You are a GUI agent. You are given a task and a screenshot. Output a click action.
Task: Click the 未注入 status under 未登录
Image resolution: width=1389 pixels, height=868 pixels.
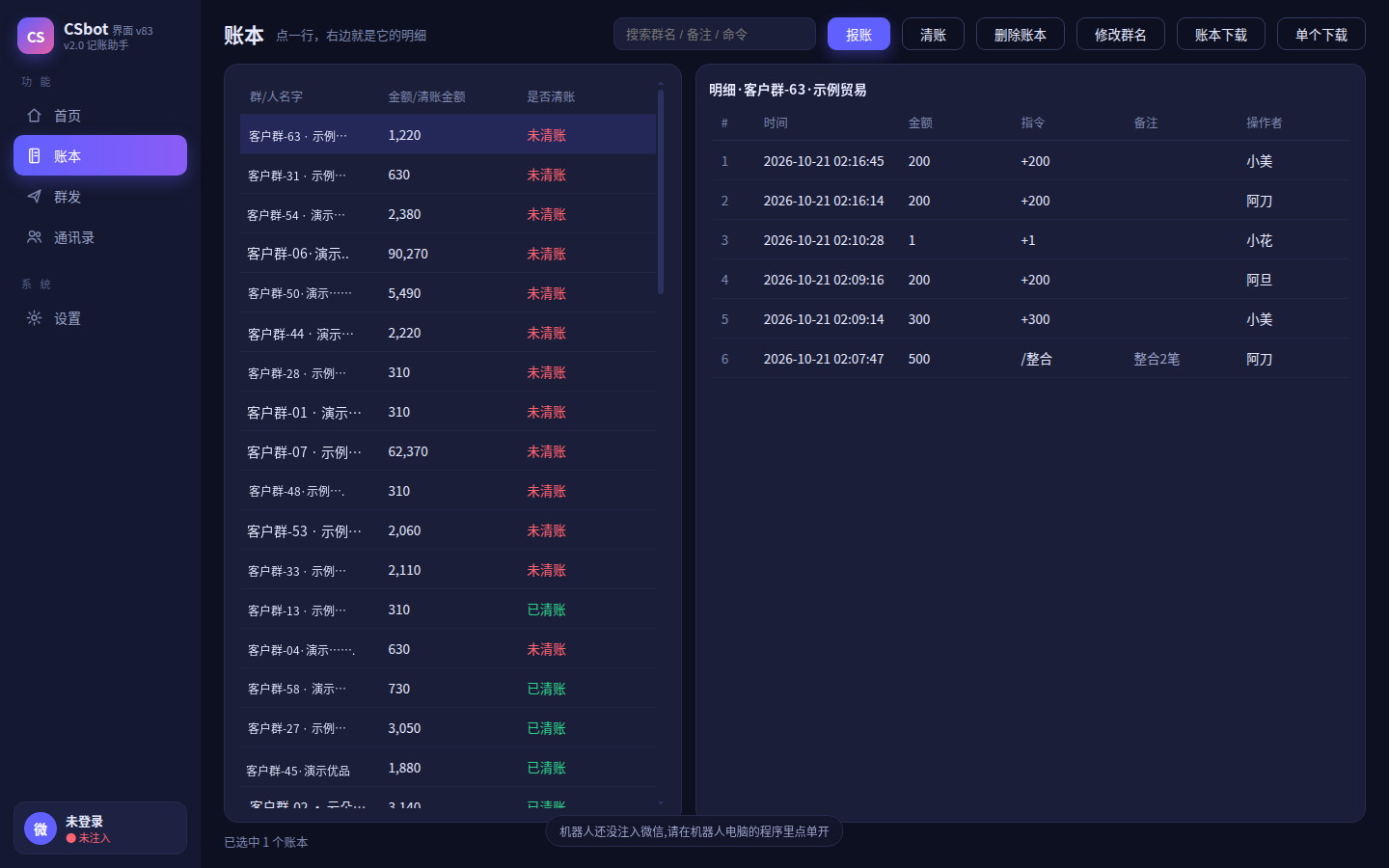[x=89, y=838]
